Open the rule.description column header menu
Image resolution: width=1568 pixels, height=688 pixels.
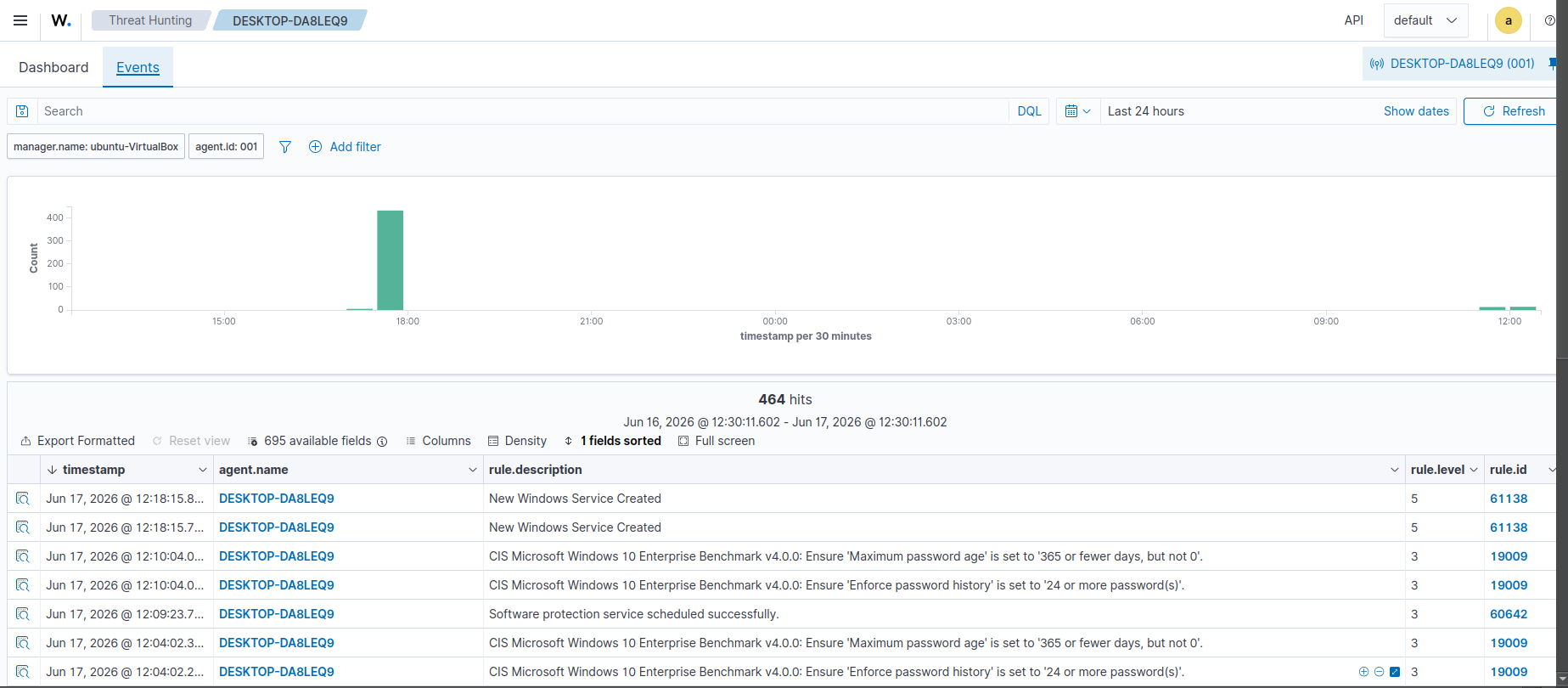tap(1394, 470)
